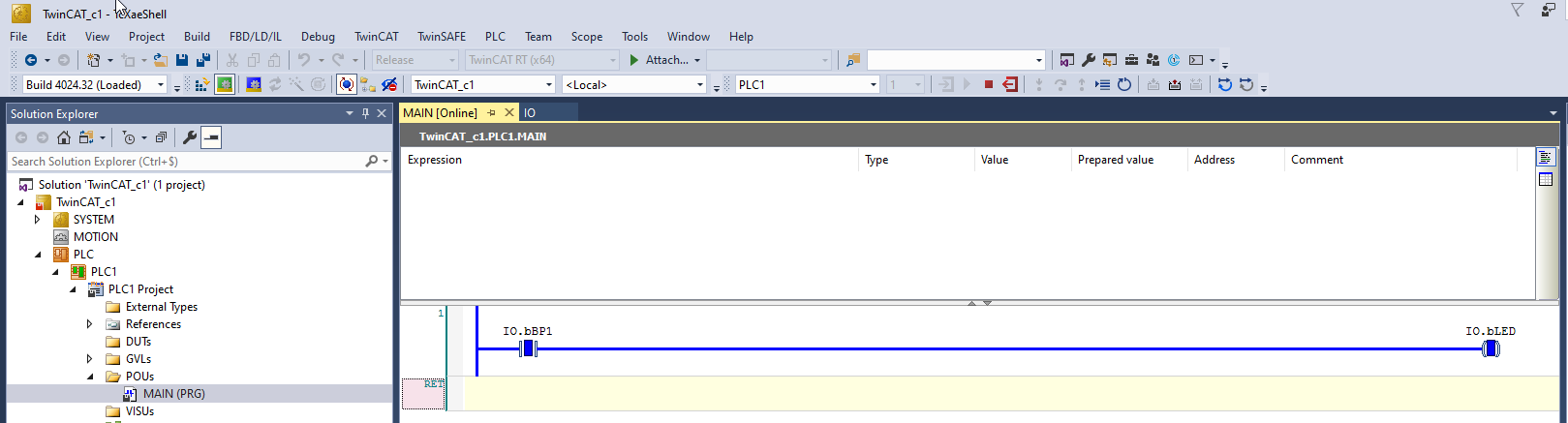This screenshot has height=423, width=1568.
Task: Expand the SYSTEM node in tree
Action: tap(38, 220)
